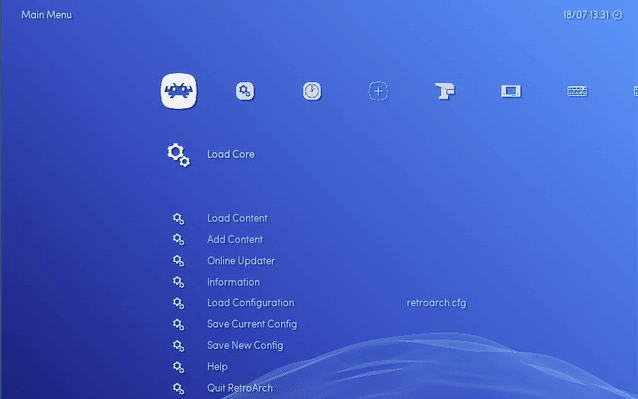Select the Load Content menu entry
Screen dimensions: 638x399
[237, 218]
